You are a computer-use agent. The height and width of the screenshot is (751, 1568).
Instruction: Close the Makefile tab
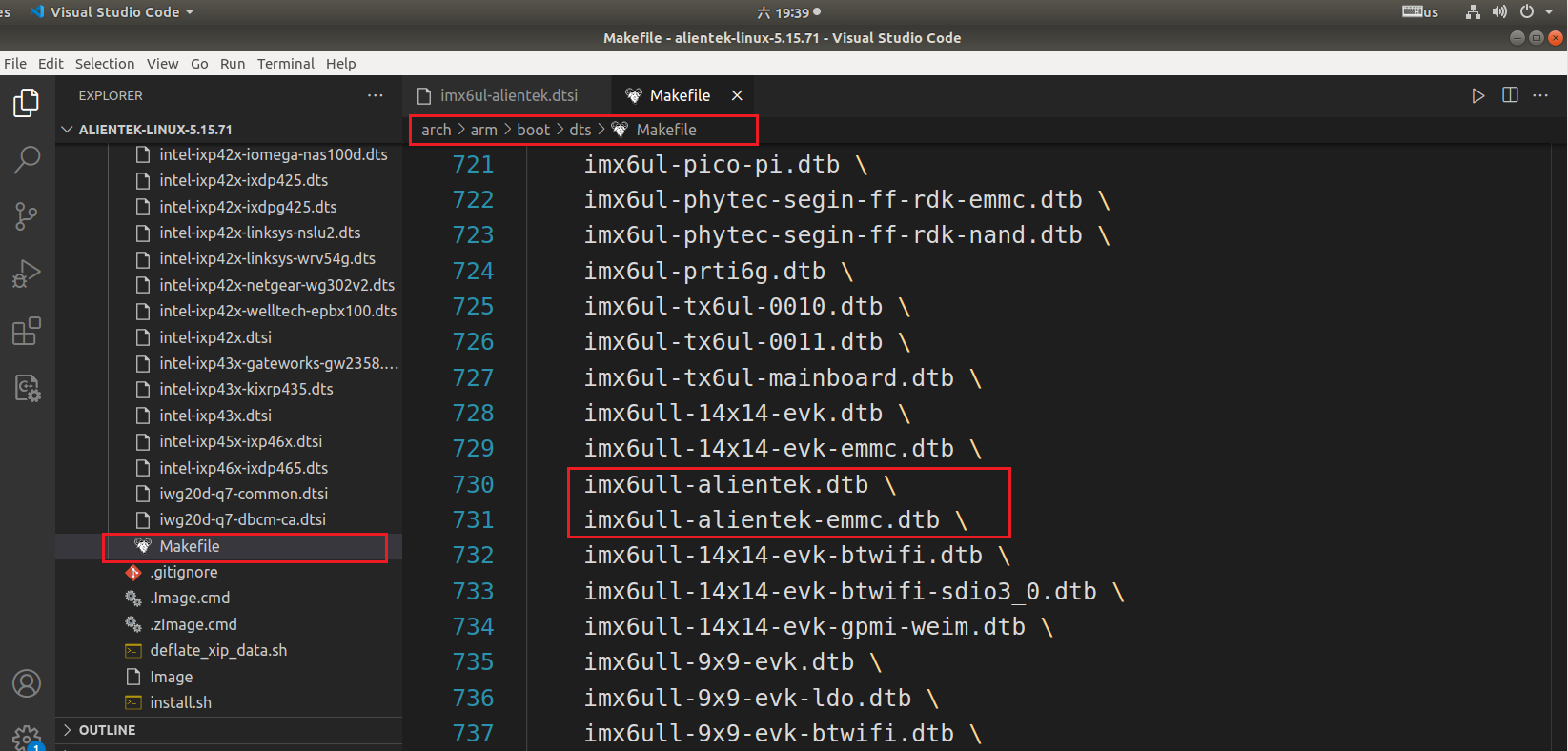[737, 95]
